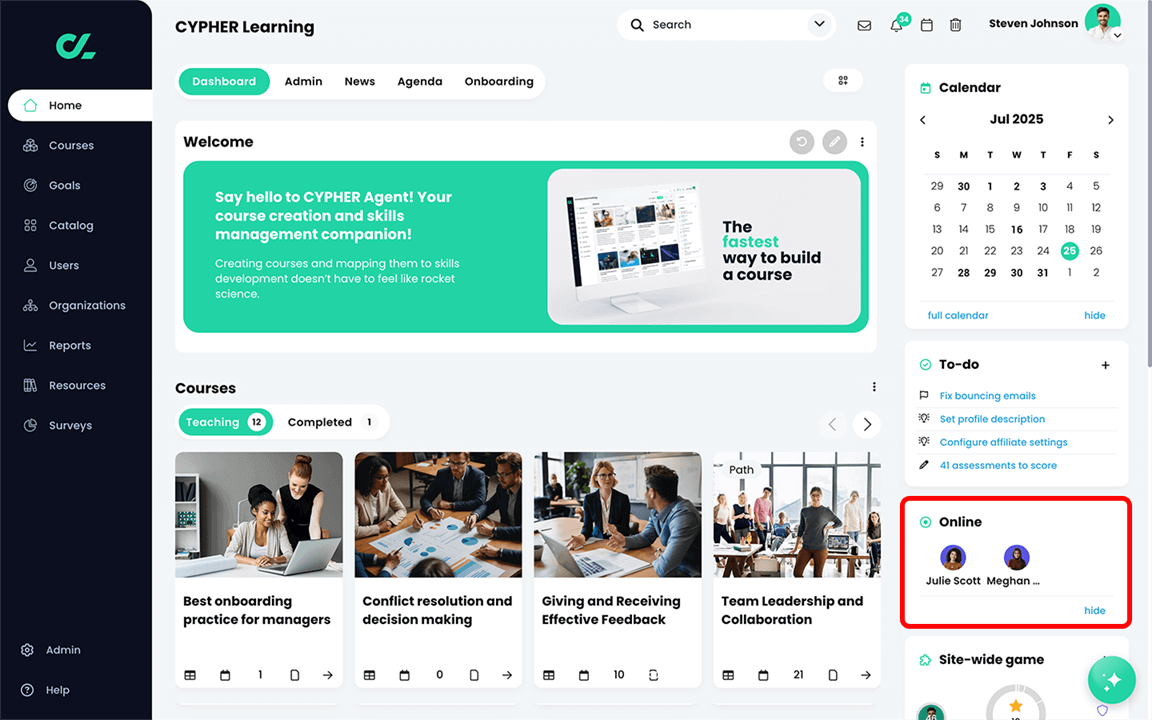
Task: Click table icon on Best onboarding card
Action: [x=190, y=675]
